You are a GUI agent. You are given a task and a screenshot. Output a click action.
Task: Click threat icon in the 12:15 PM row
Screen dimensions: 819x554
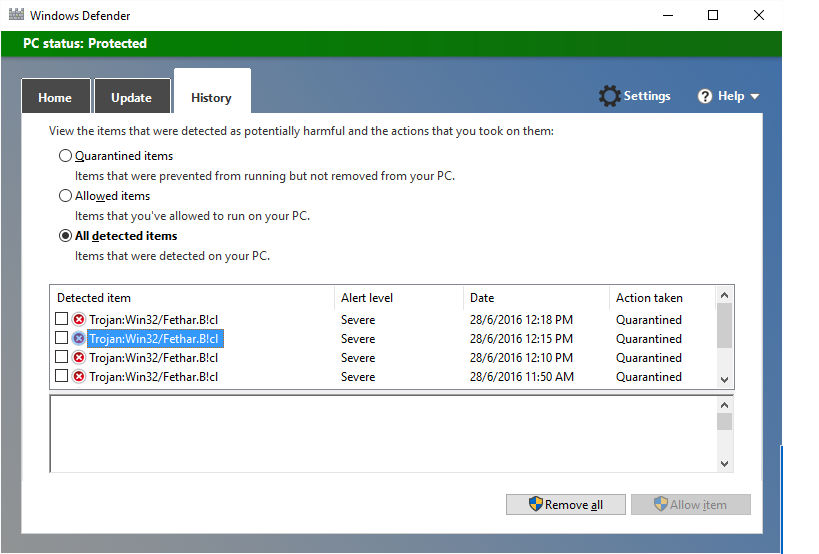click(79, 338)
